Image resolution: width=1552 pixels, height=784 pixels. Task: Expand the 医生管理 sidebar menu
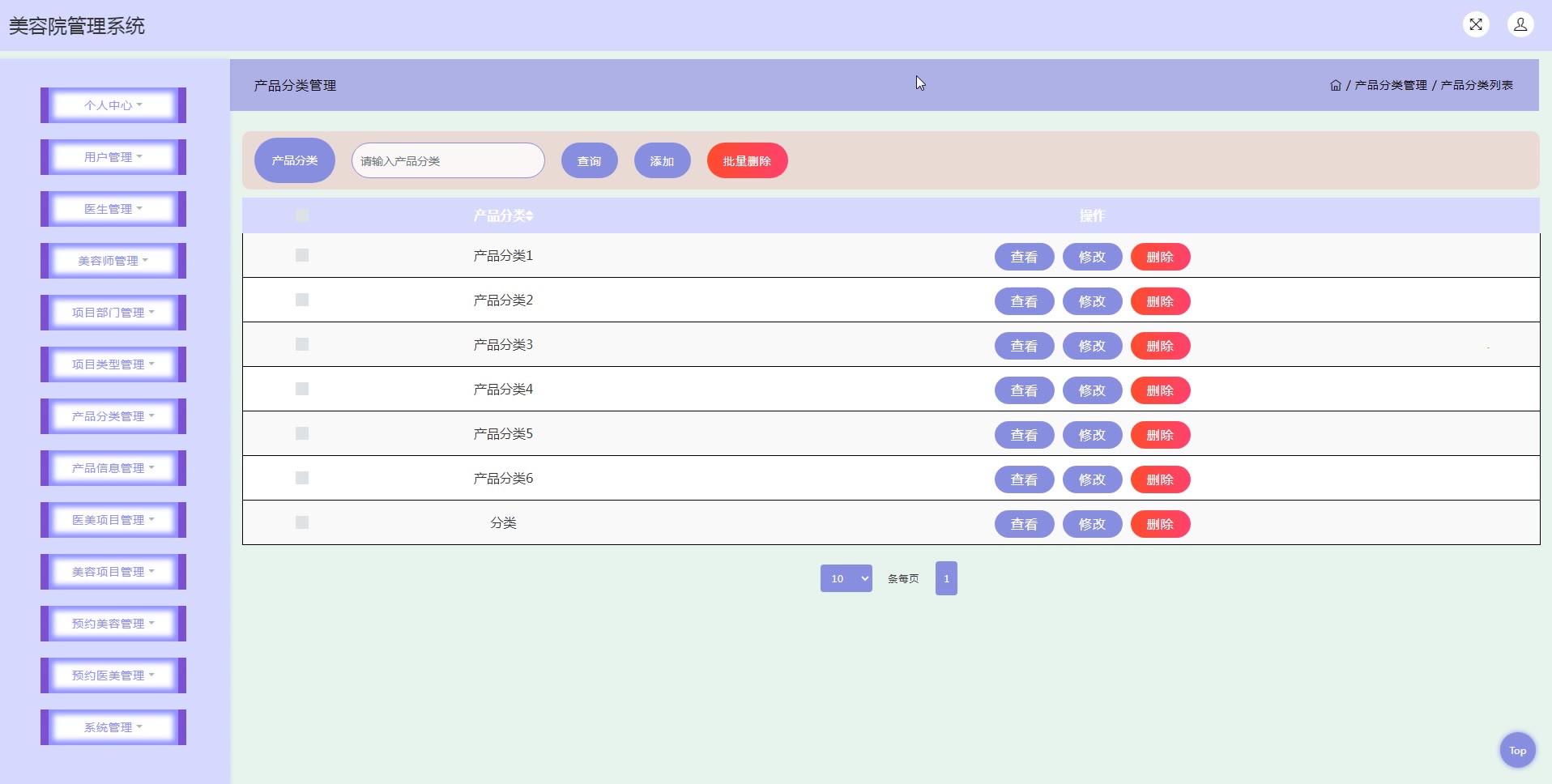coord(113,209)
